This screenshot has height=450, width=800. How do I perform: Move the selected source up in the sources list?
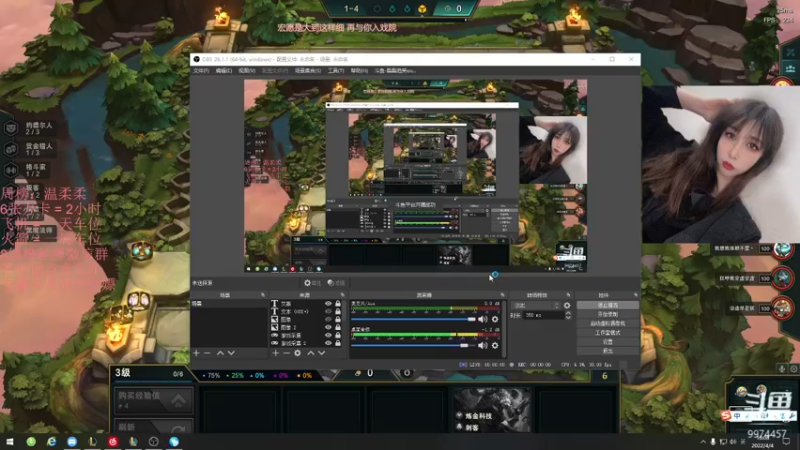[x=311, y=353]
